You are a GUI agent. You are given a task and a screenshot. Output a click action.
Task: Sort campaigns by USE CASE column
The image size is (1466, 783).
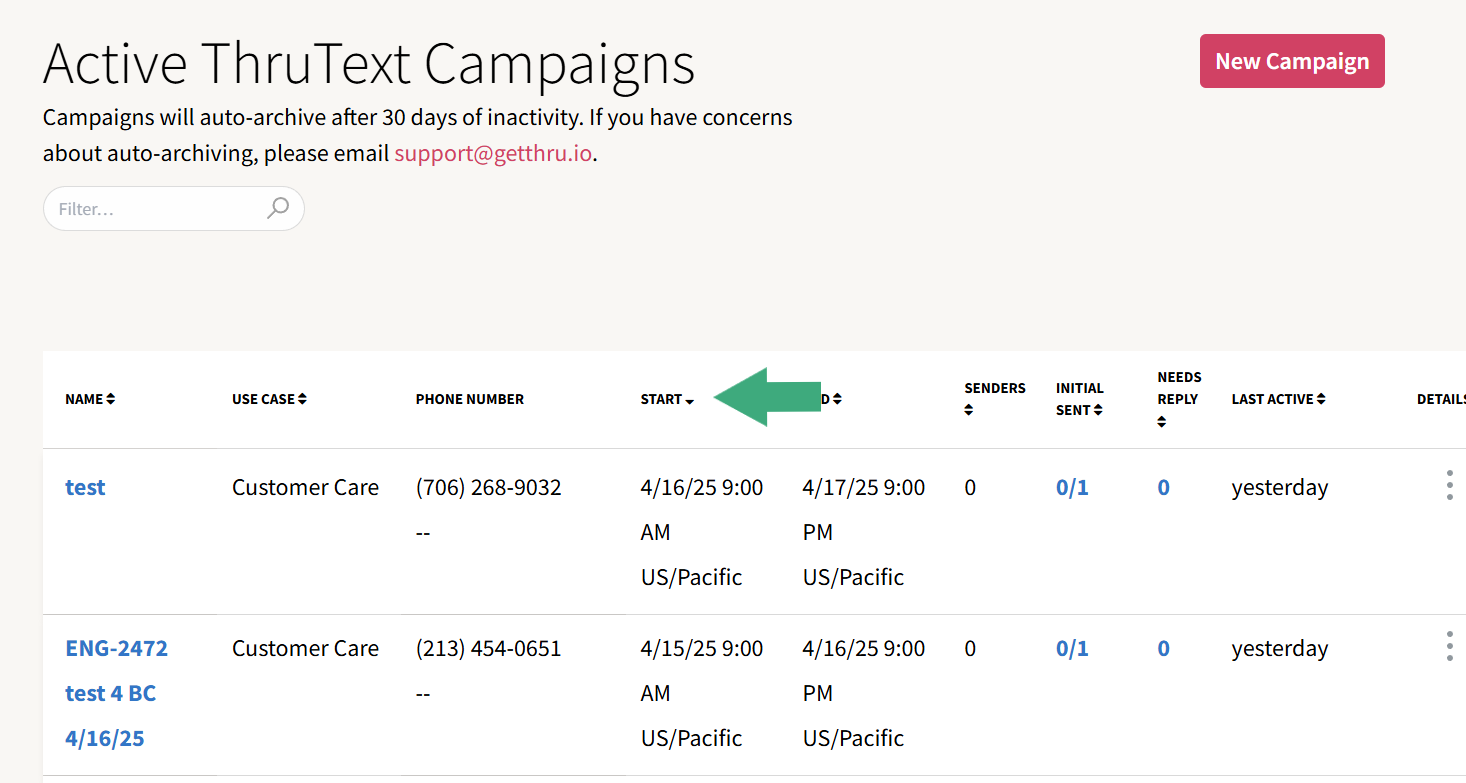(269, 399)
